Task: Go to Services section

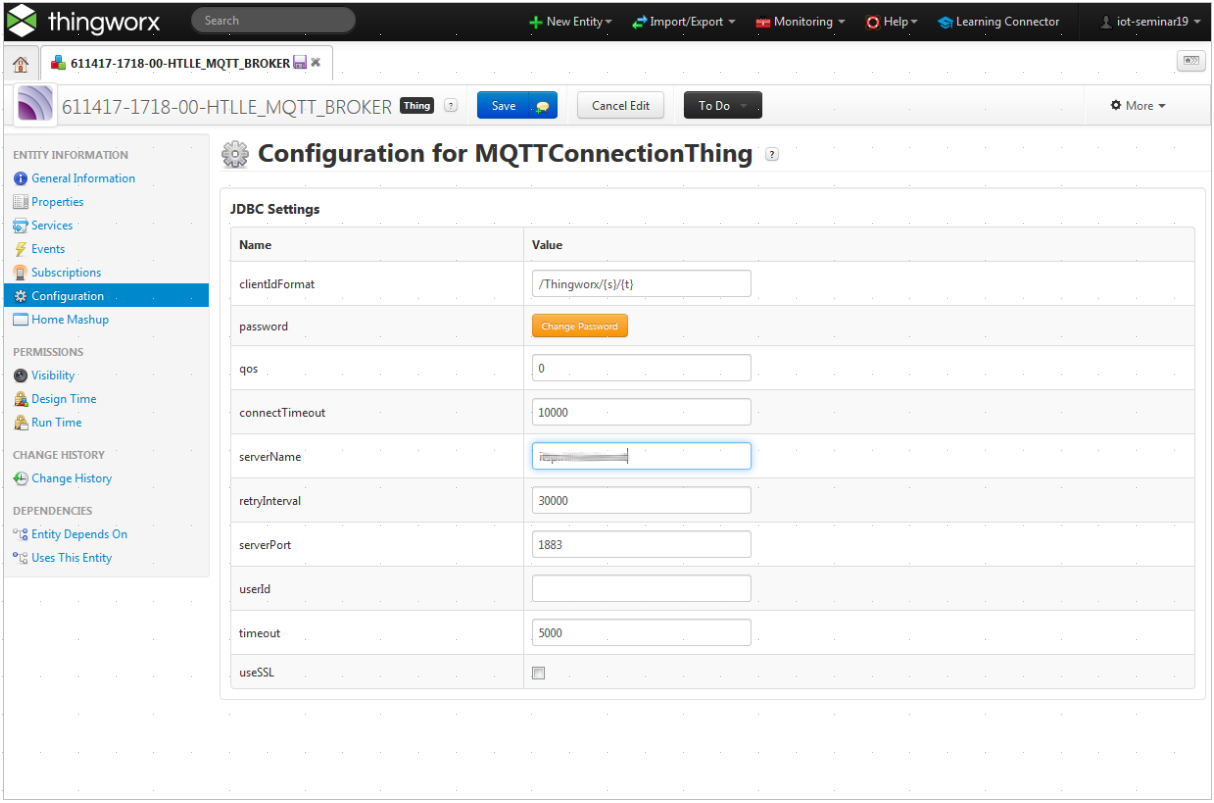Action: (52, 226)
